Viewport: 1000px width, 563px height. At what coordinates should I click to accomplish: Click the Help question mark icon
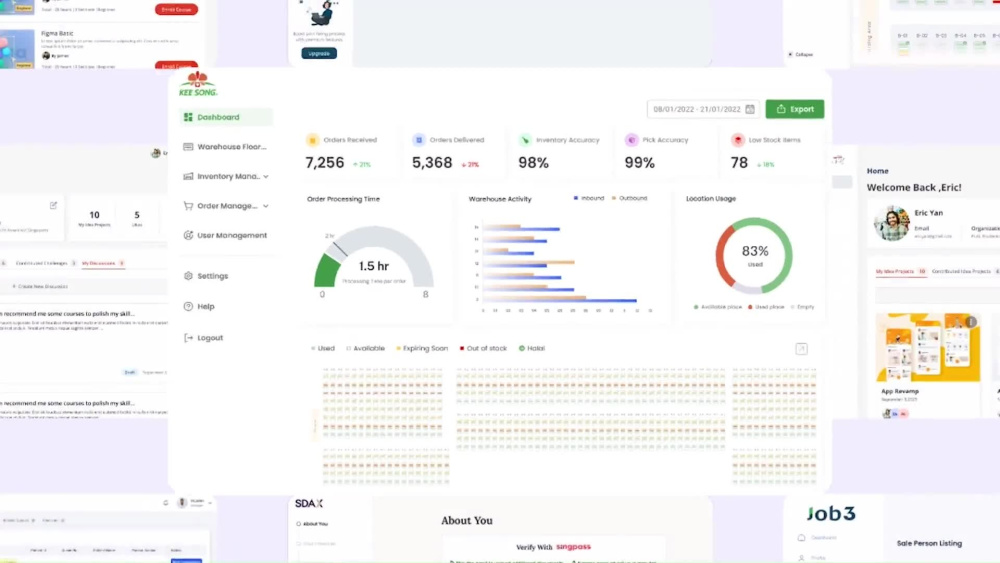[x=188, y=307]
